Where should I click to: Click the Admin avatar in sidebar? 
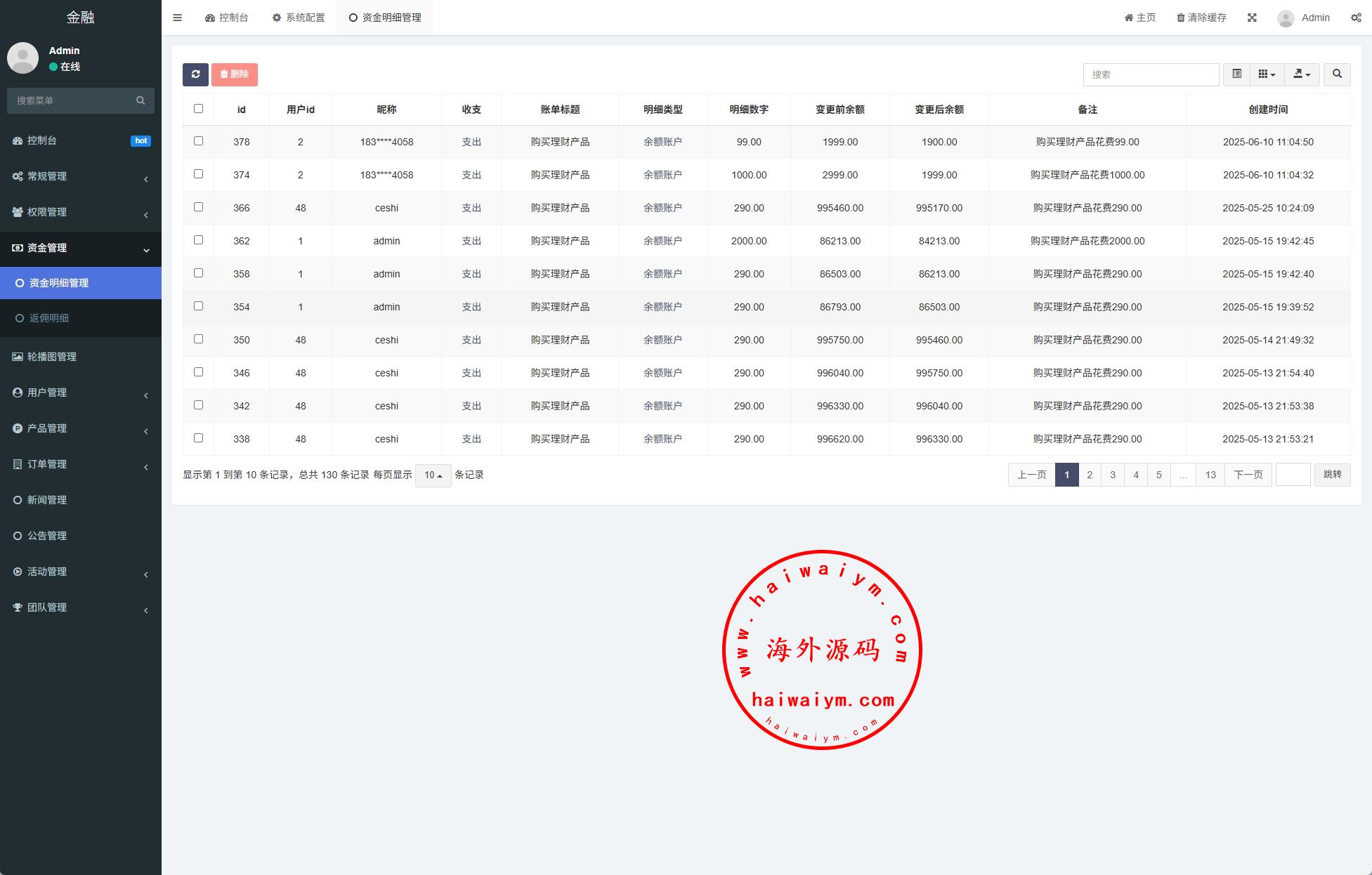tap(23, 58)
